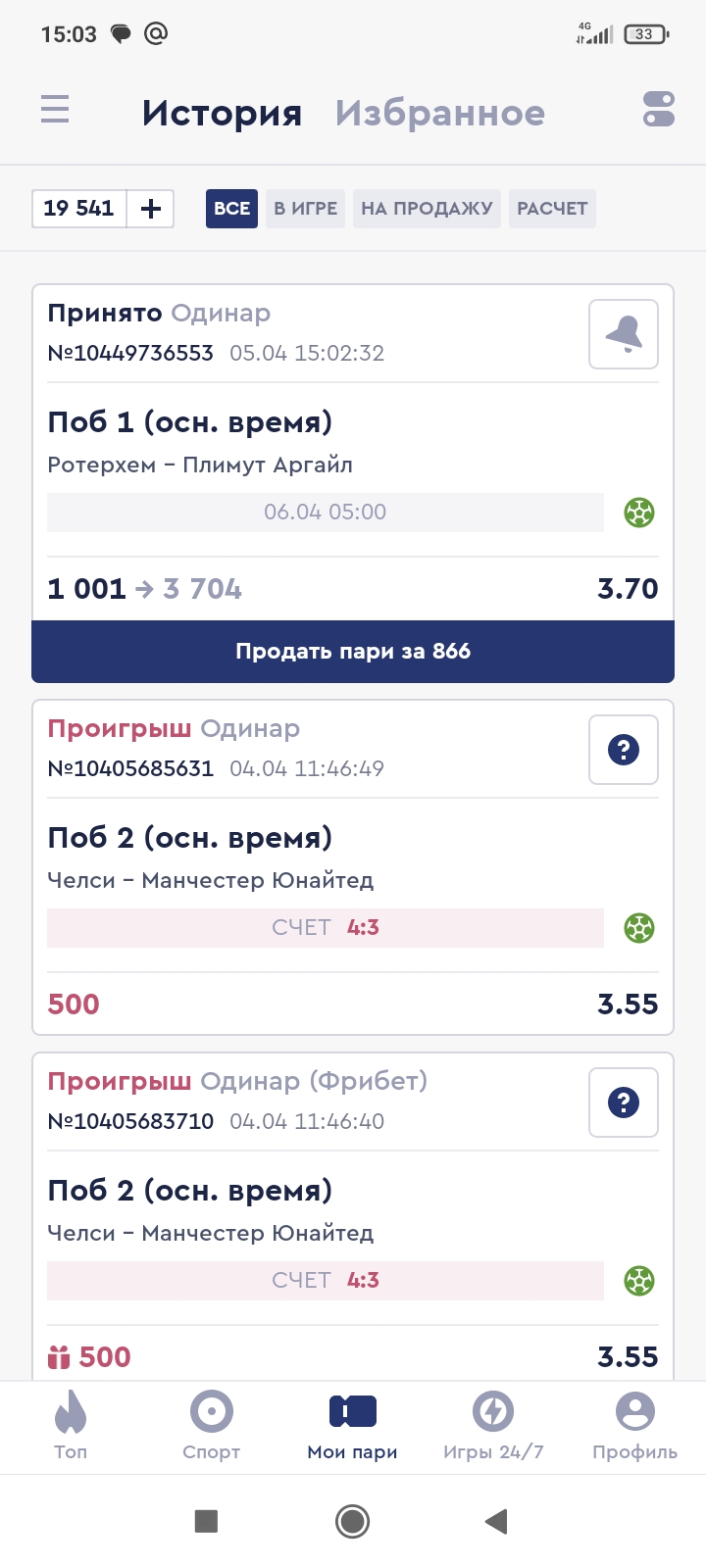Filter bets by В ИГРЕ
This screenshot has width=706, height=1568.
click(x=305, y=209)
